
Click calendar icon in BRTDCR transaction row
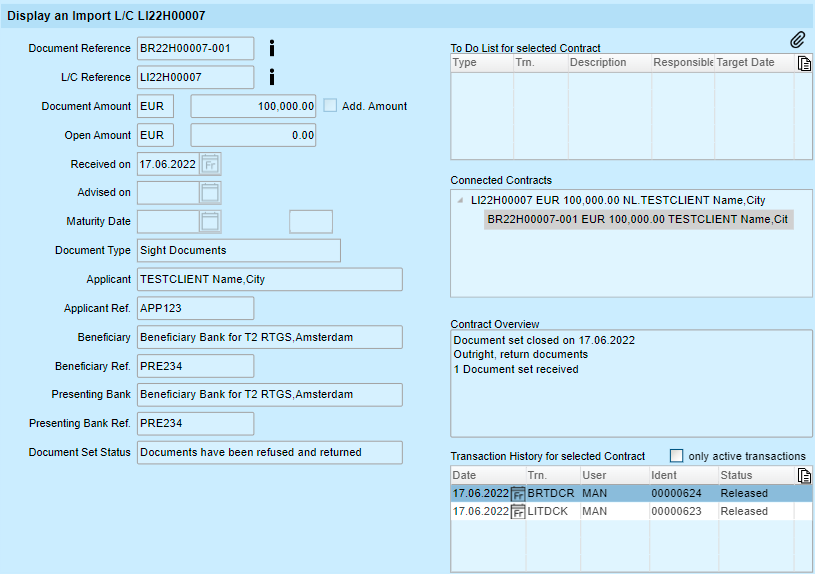[x=518, y=493]
